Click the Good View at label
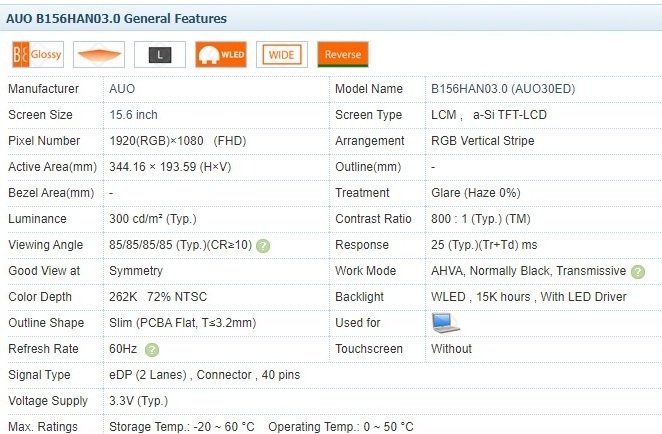 [44, 271]
